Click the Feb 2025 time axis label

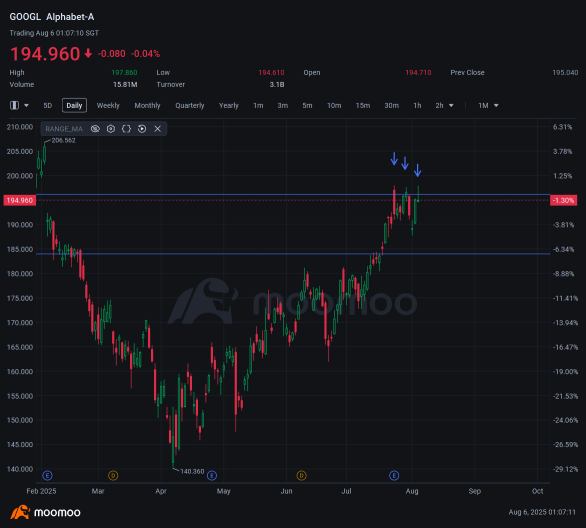[x=41, y=491]
